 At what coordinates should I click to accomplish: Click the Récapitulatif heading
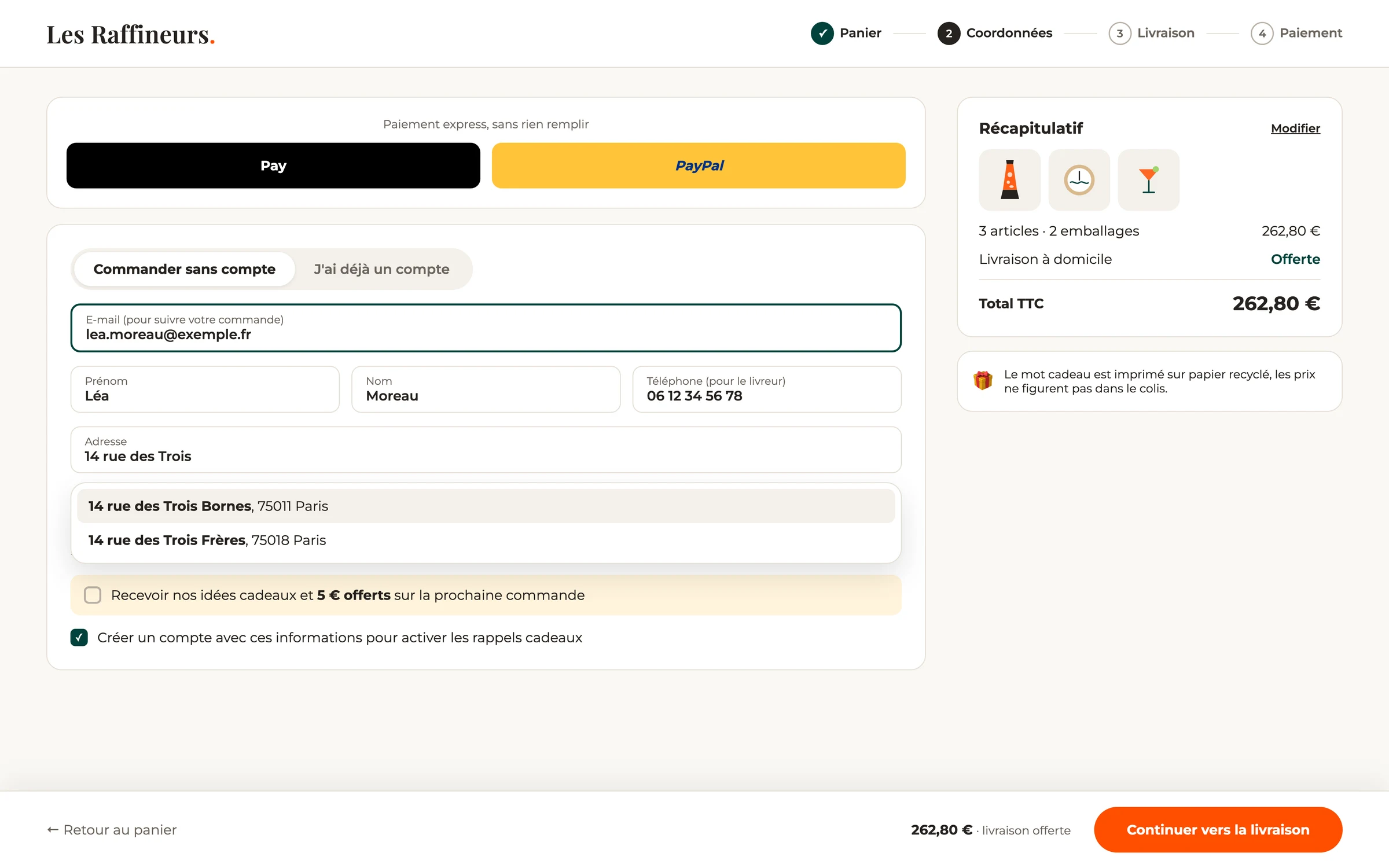pos(1031,128)
